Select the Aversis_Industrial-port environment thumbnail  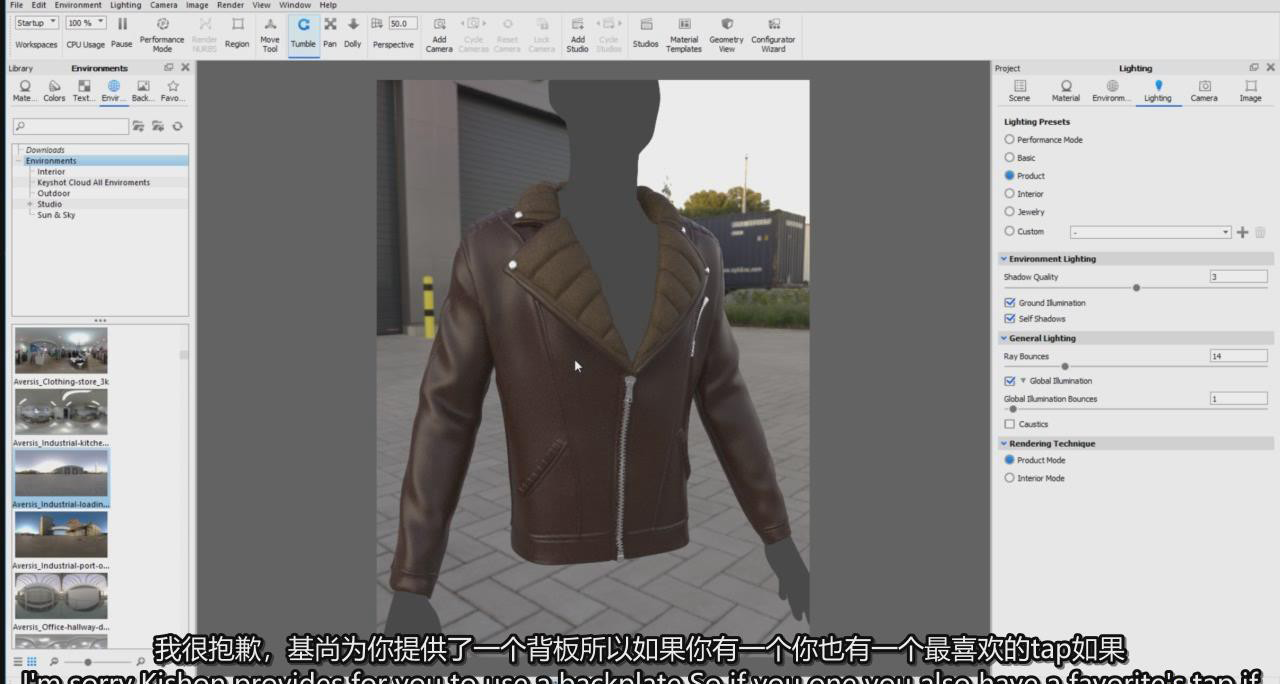pyautogui.click(x=61, y=535)
